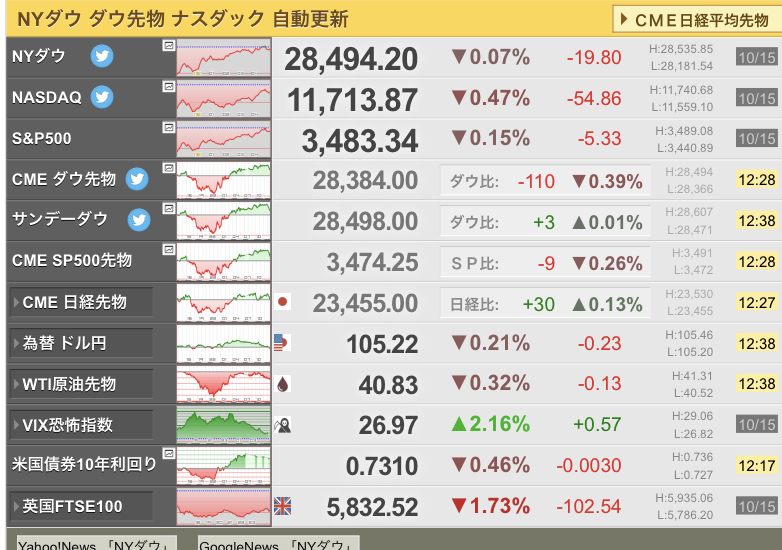Screen dimensions: 782x550
Task: Click the 英国FTSE100 mini chart
Action: pyautogui.click(x=223, y=507)
